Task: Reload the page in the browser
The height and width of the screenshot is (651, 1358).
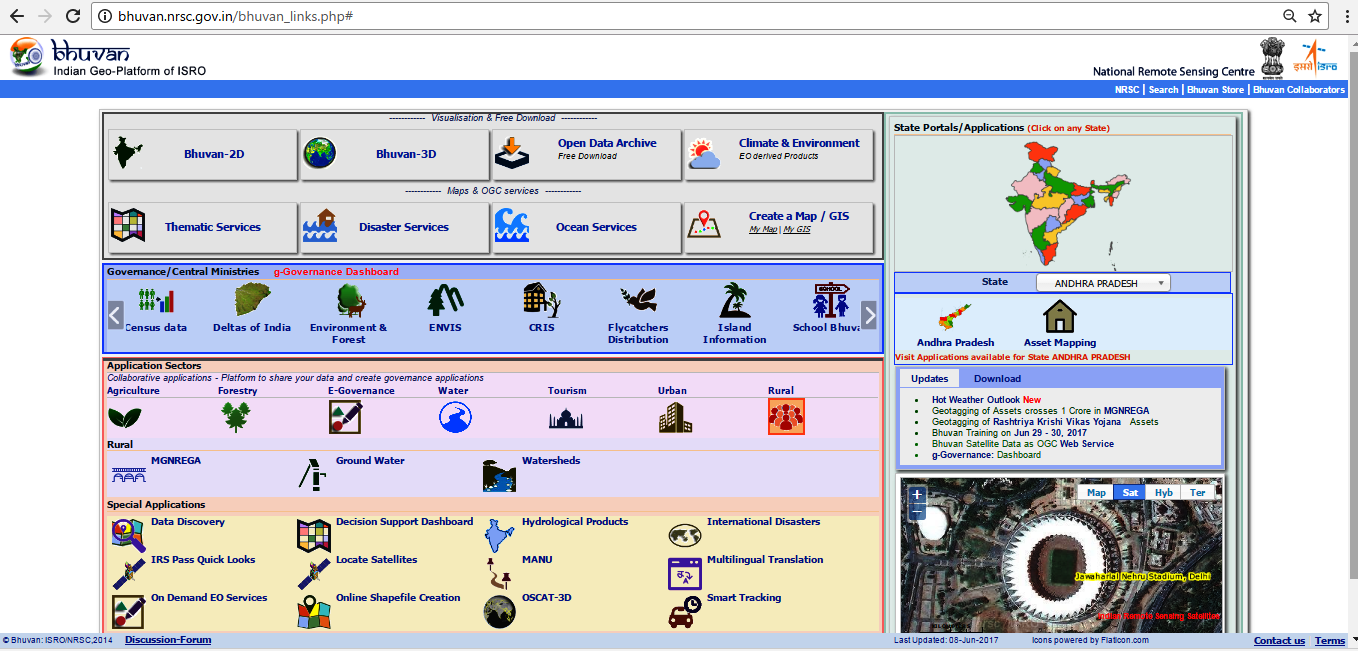Action: pos(73,16)
